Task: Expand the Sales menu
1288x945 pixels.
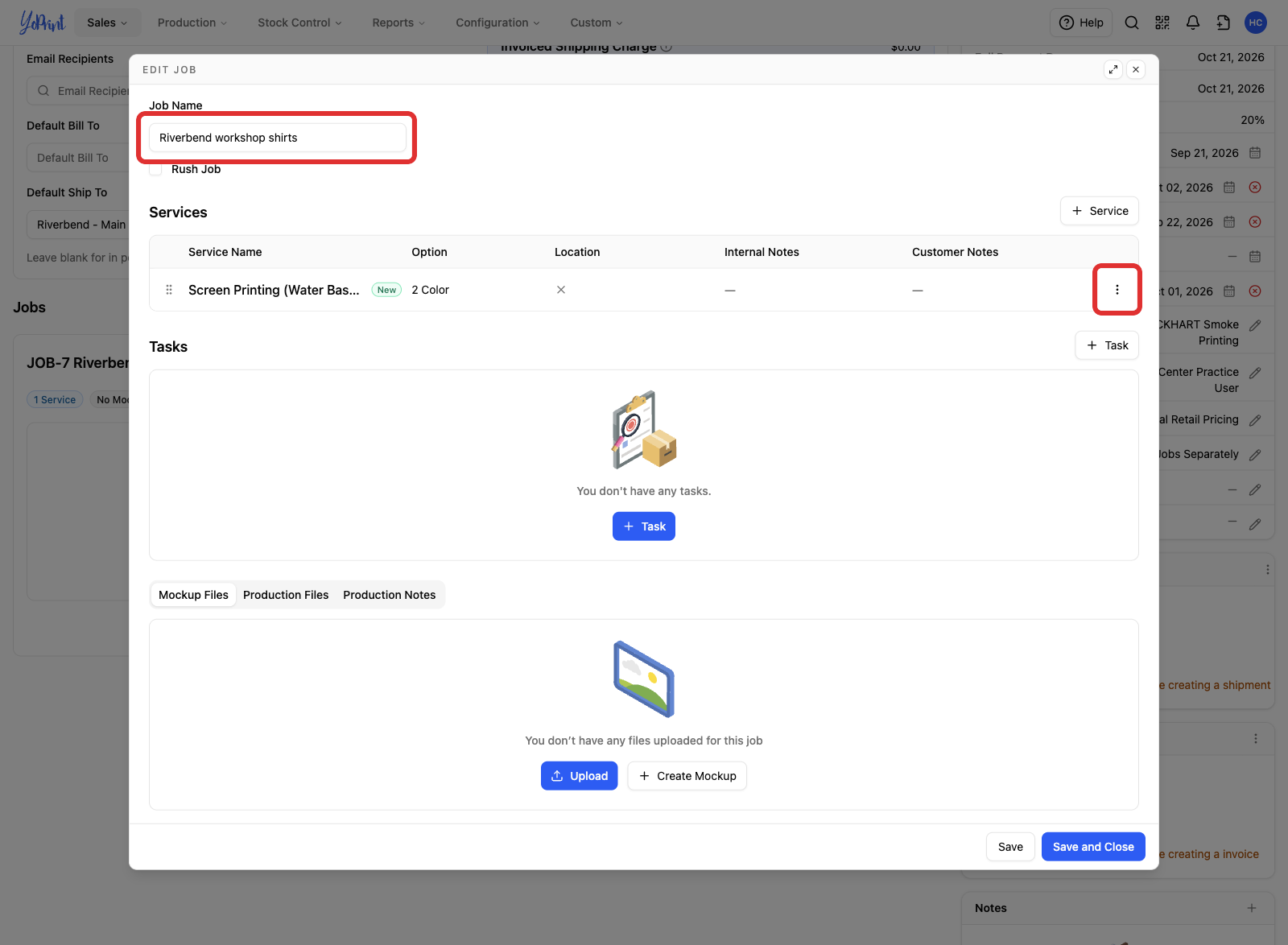Action: tap(107, 23)
